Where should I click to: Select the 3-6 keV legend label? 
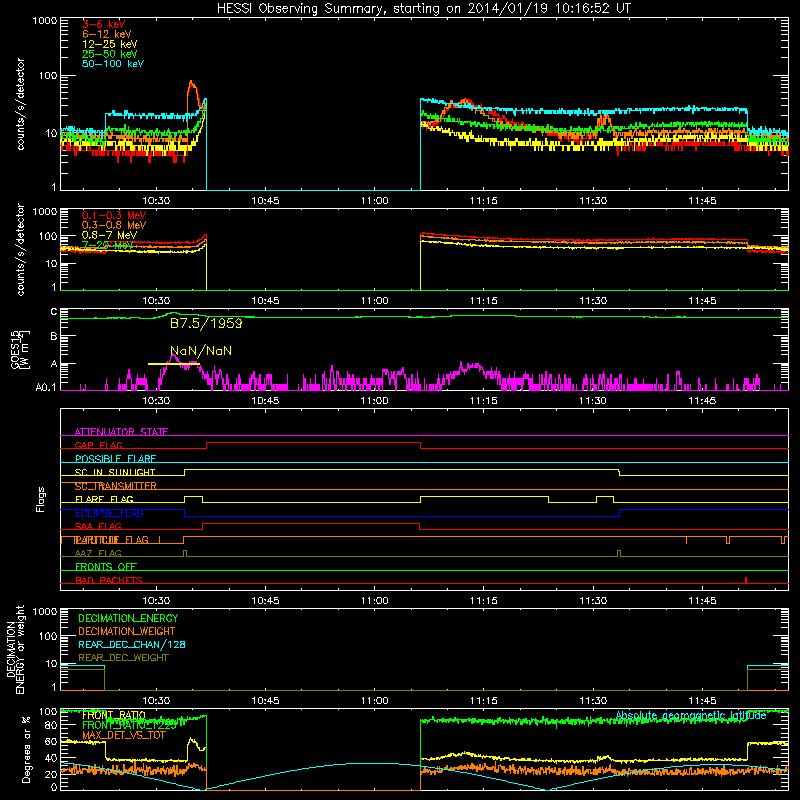coord(104,24)
